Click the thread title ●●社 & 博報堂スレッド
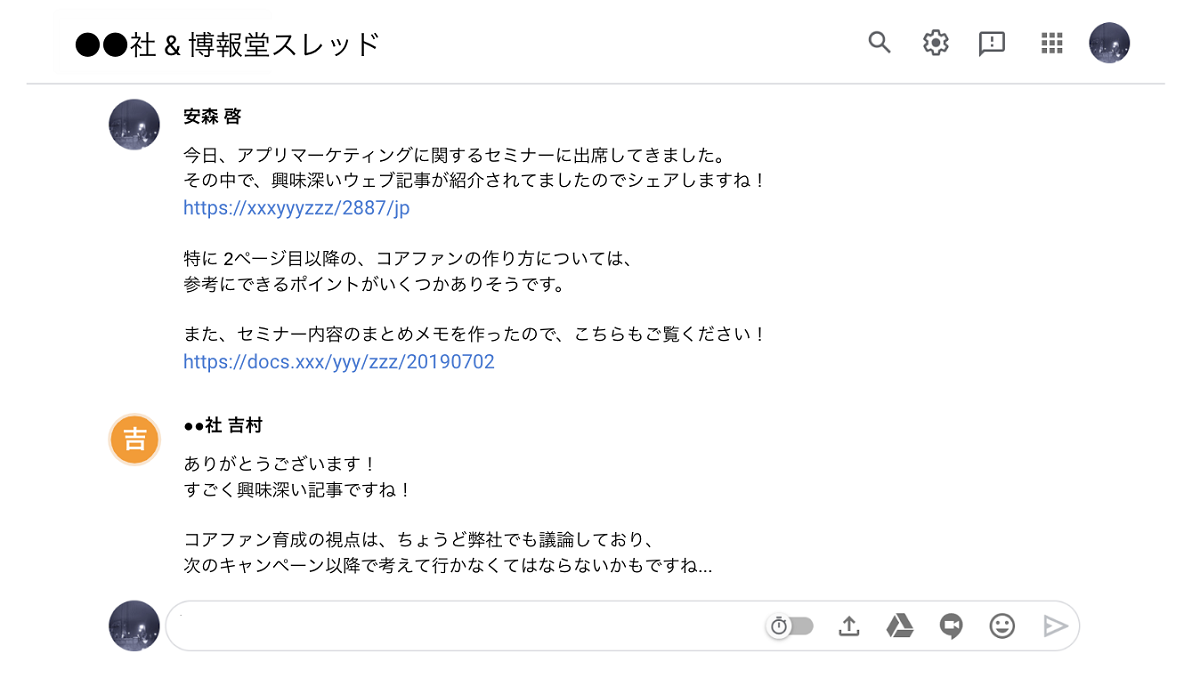Image resolution: width=1200 pixels, height=678 pixels. tap(228, 44)
